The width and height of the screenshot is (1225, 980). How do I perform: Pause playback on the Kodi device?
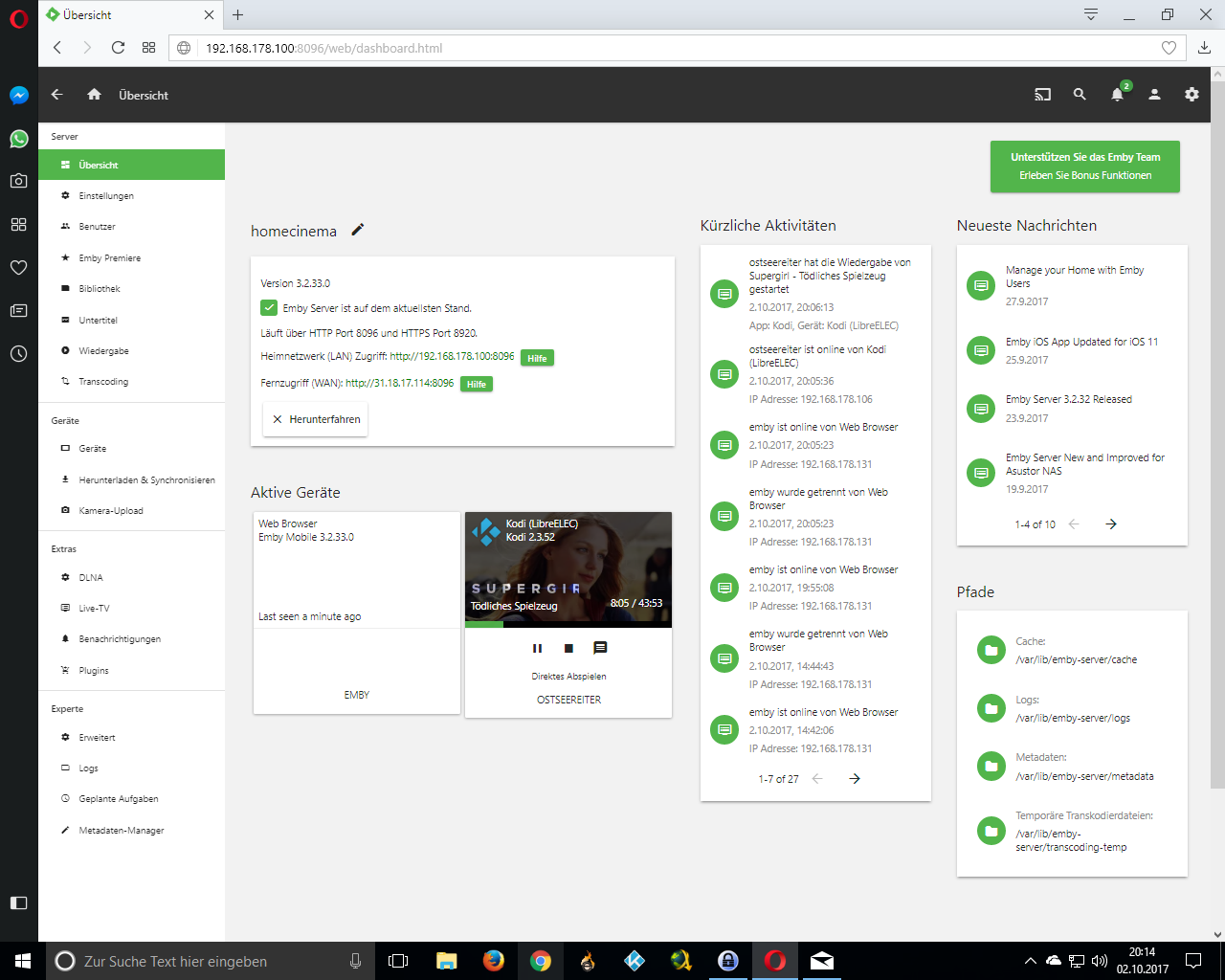[x=537, y=648]
